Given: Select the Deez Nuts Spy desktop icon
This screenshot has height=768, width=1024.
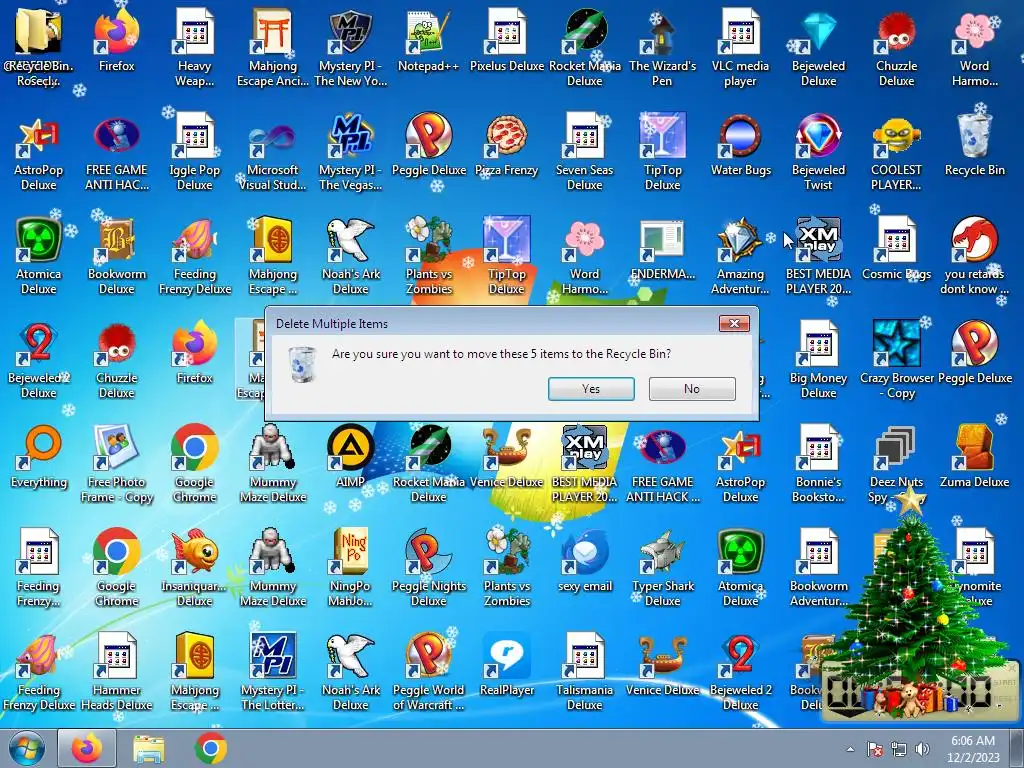Looking at the screenshot, I should tap(896, 464).
